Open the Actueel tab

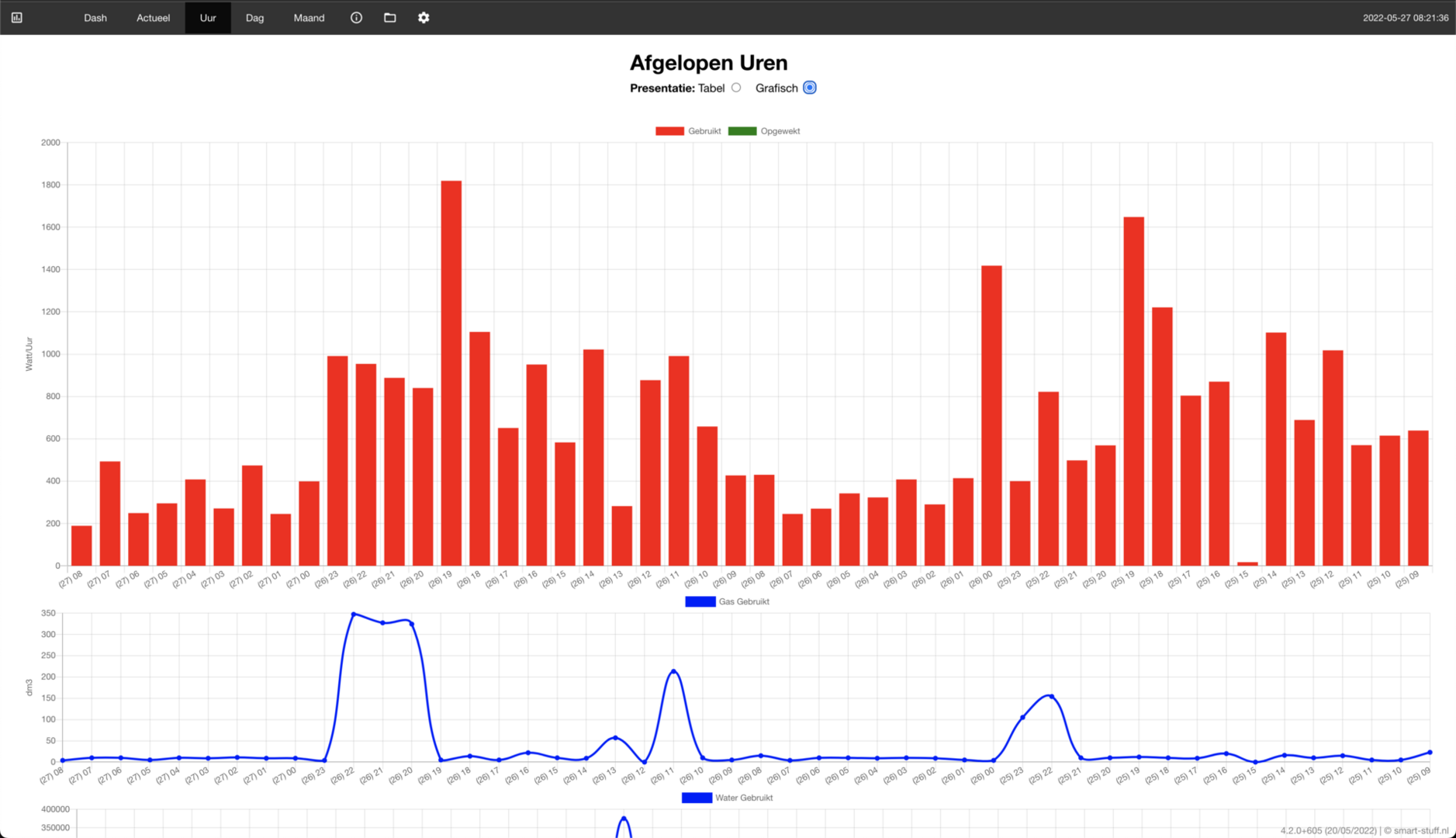tap(153, 17)
